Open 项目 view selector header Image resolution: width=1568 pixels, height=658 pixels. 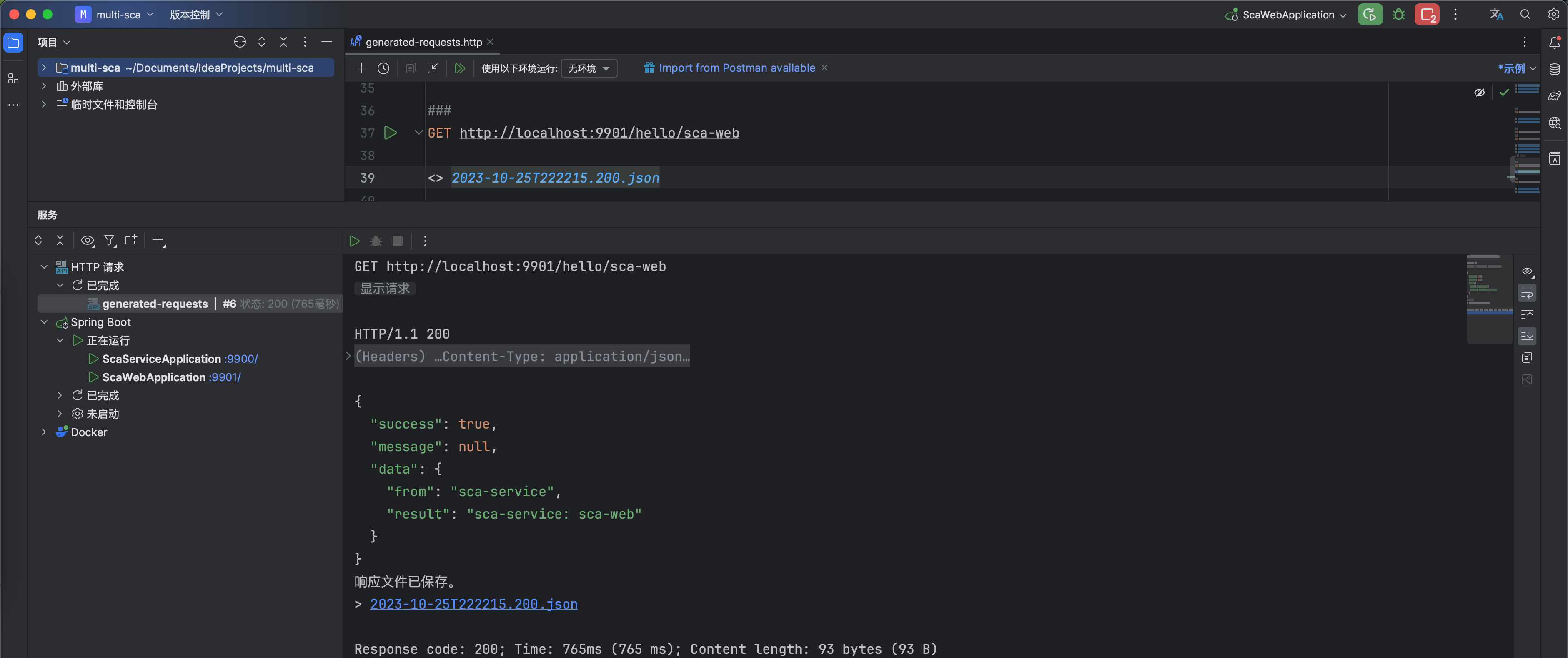[x=54, y=42]
